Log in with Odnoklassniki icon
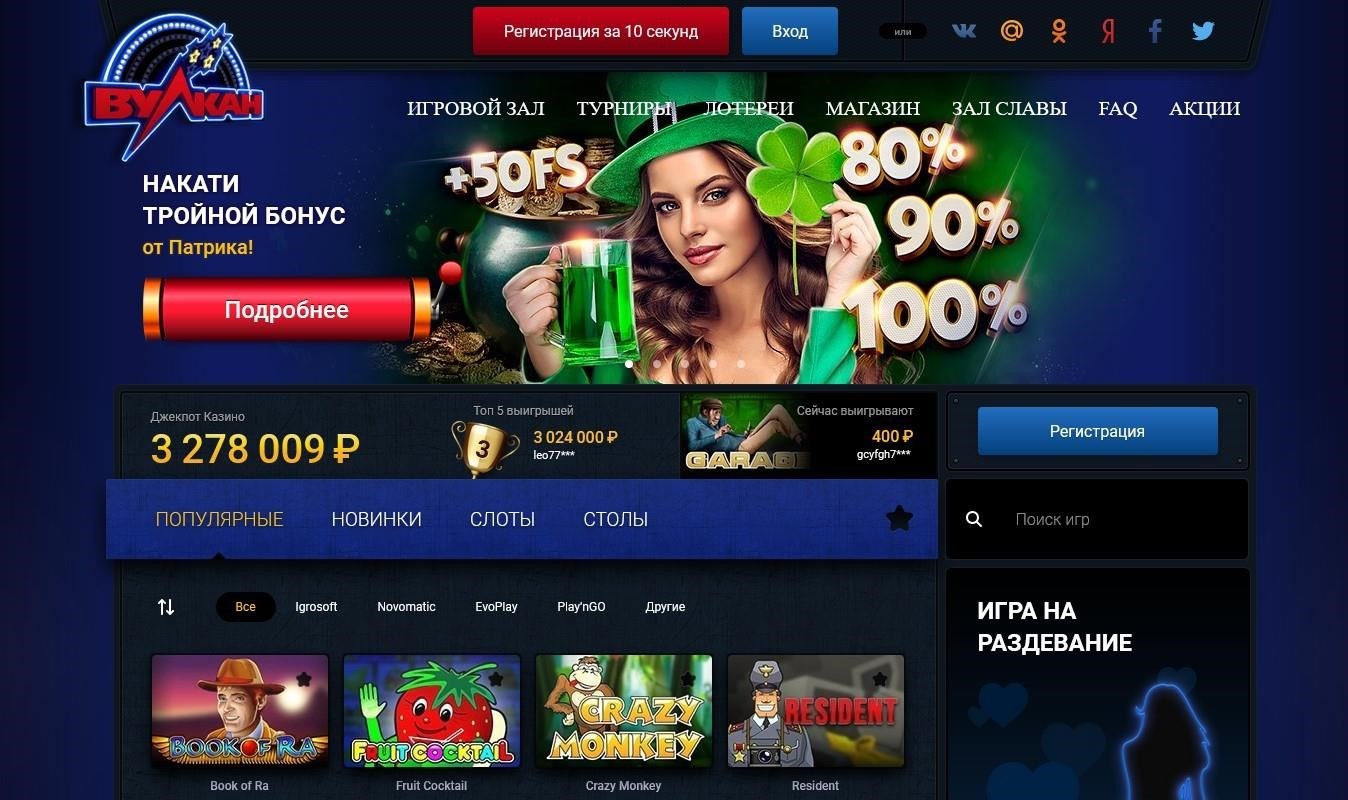 [x=1059, y=31]
